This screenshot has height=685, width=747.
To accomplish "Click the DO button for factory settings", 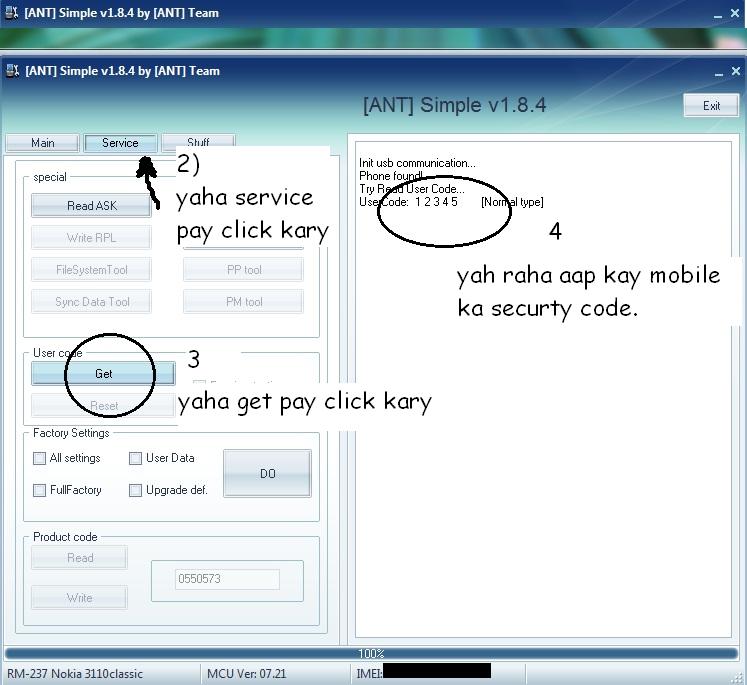I will (x=267, y=473).
